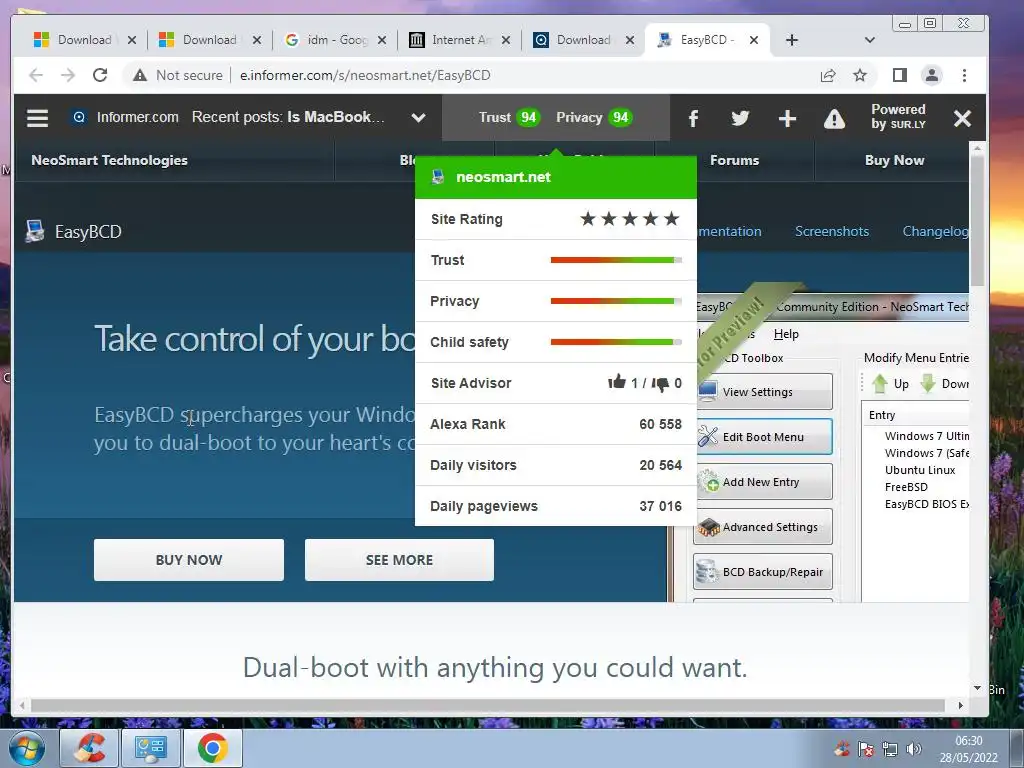This screenshot has width=1024, height=768.
Task: Click Chrome icon in taskbar
Action: (213, 748)
